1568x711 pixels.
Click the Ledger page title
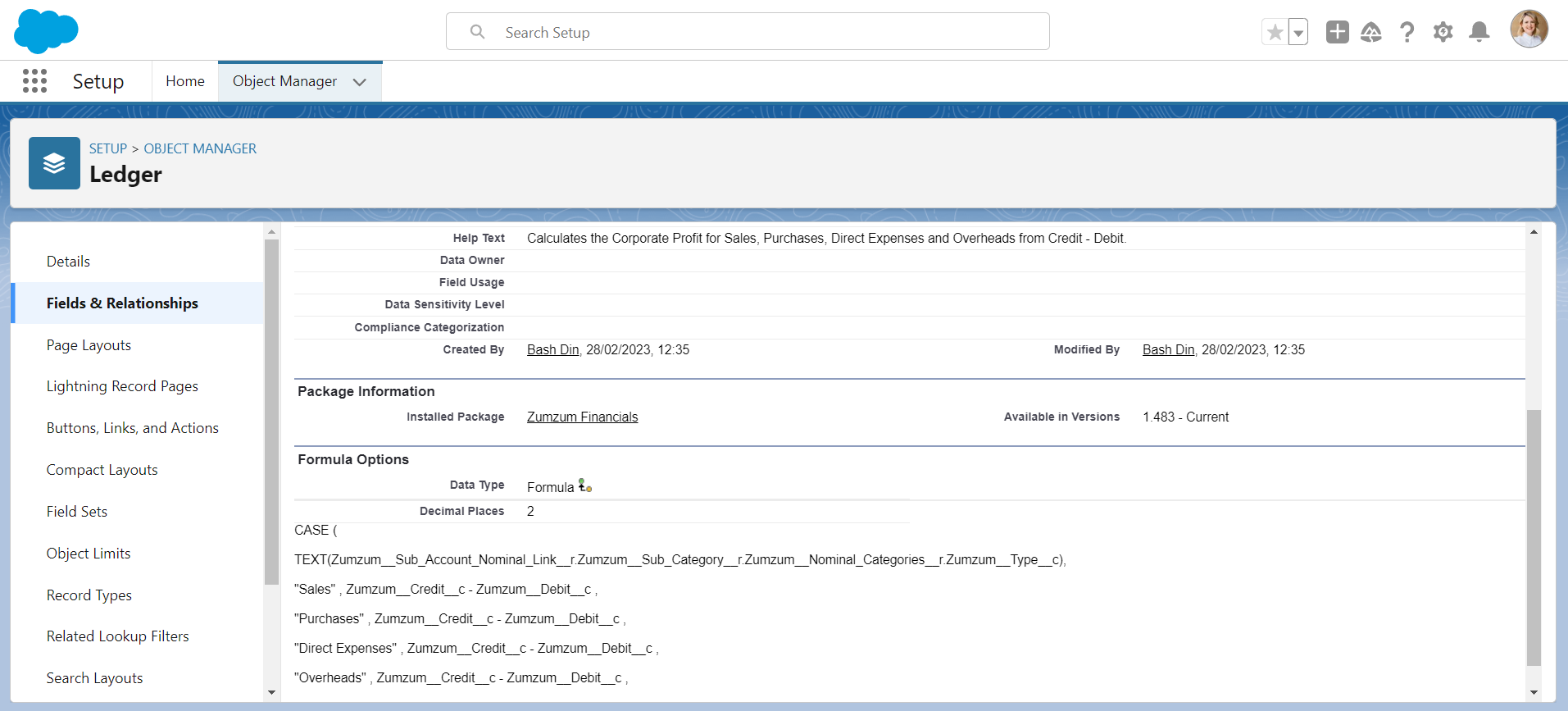pyautogui.click(x=125, y=174)
